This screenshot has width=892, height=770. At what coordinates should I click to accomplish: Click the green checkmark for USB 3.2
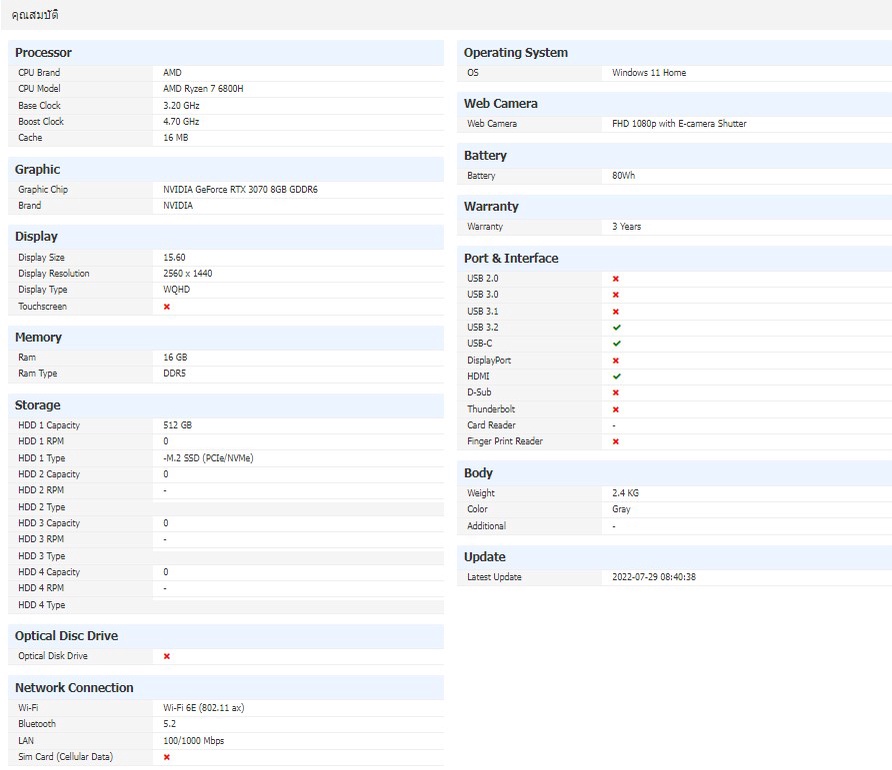(x=616, y=328)
